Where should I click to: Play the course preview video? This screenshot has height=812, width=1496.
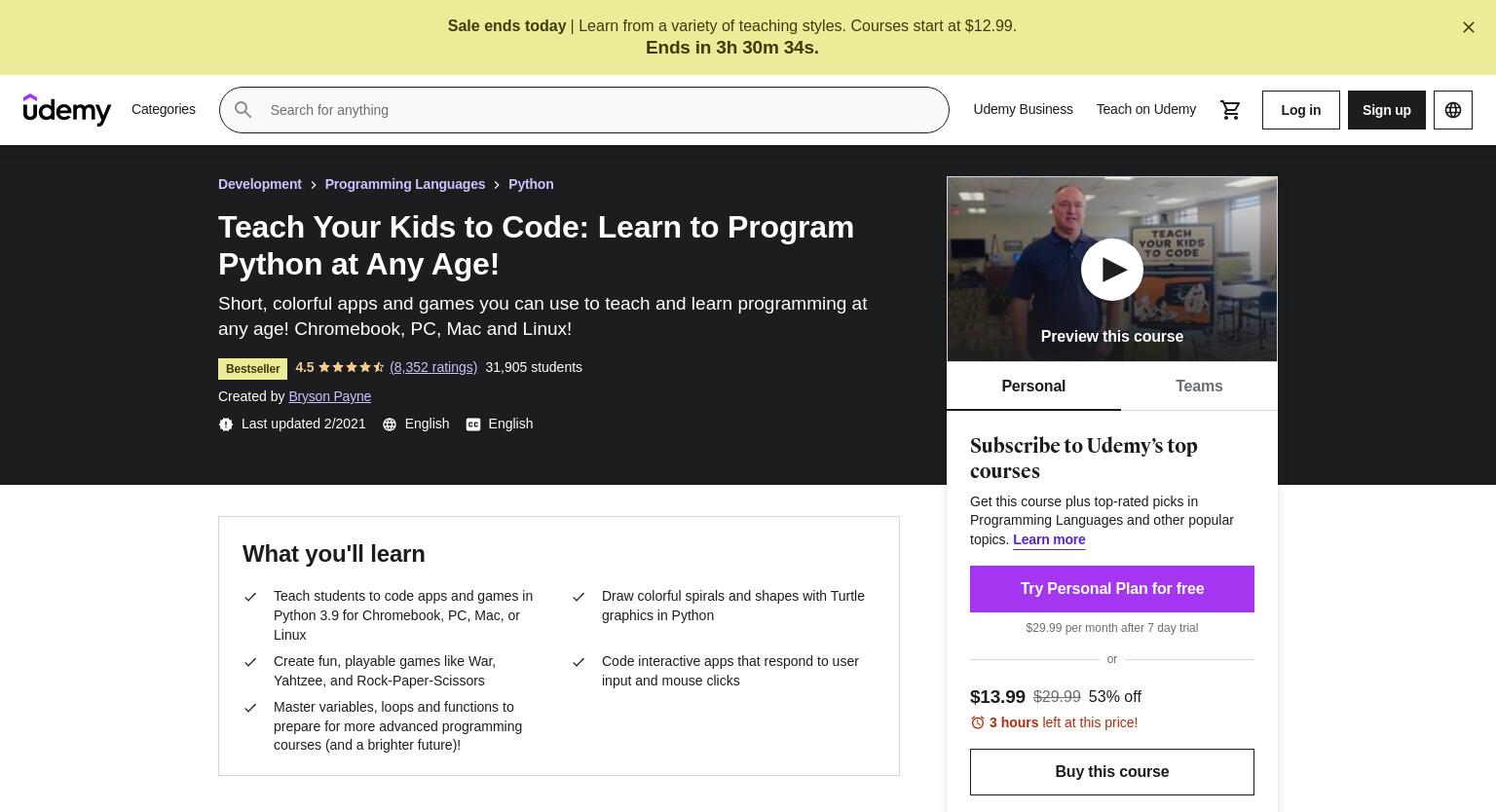coord(1112,270)
